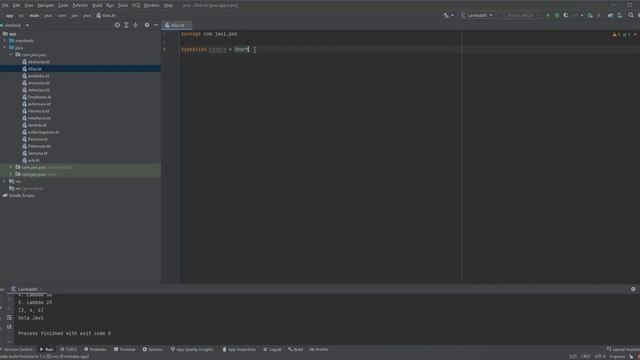Image resolution: width=640 pixels, height=360 pixels.
Task: Open the Problems tool window
Action: (95, 349)
